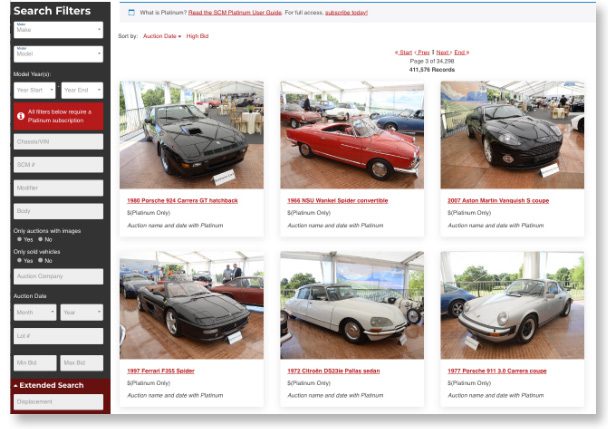Select Yes for only auctions with images
608x429 pixels.
tap(18, 240)
